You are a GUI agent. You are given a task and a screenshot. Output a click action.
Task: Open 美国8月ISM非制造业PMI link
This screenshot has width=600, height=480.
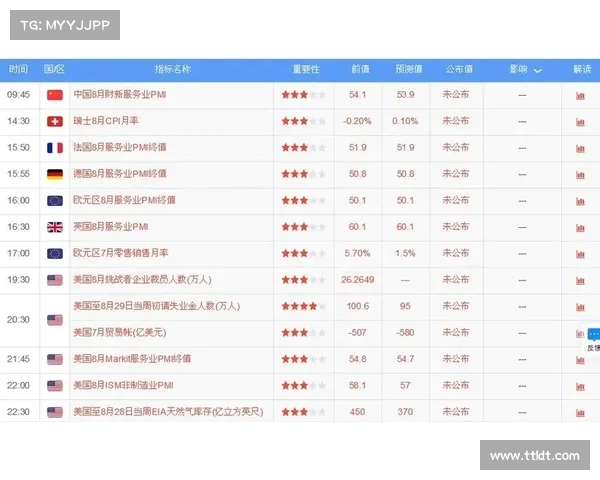[123, 385]
